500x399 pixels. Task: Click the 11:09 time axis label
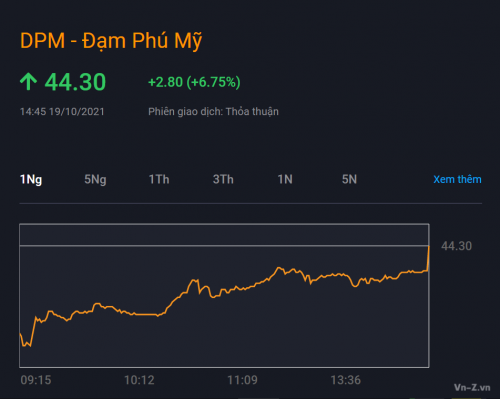tap(242, 380)
